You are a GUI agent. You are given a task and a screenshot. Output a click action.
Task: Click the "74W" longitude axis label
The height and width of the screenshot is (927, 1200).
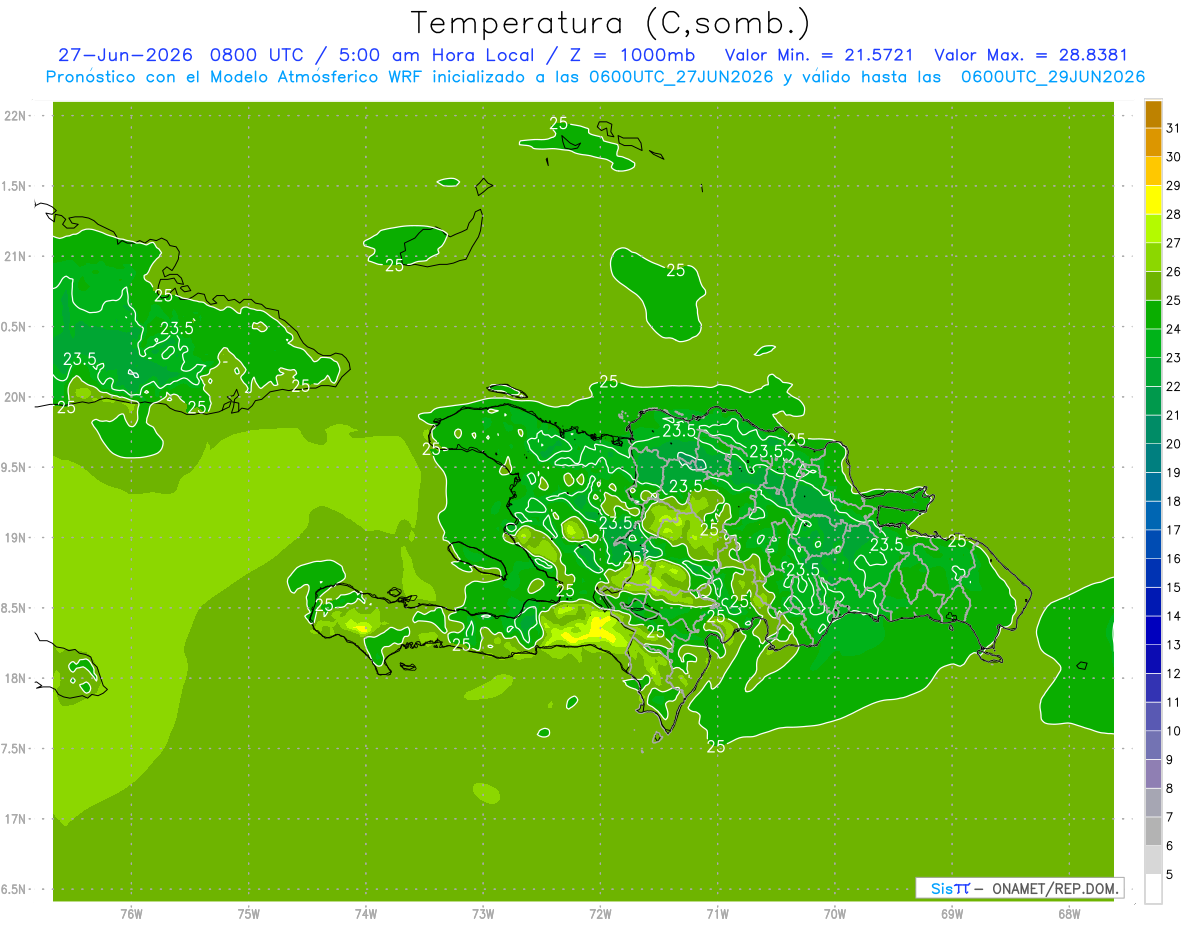click(x=365, y=914)
